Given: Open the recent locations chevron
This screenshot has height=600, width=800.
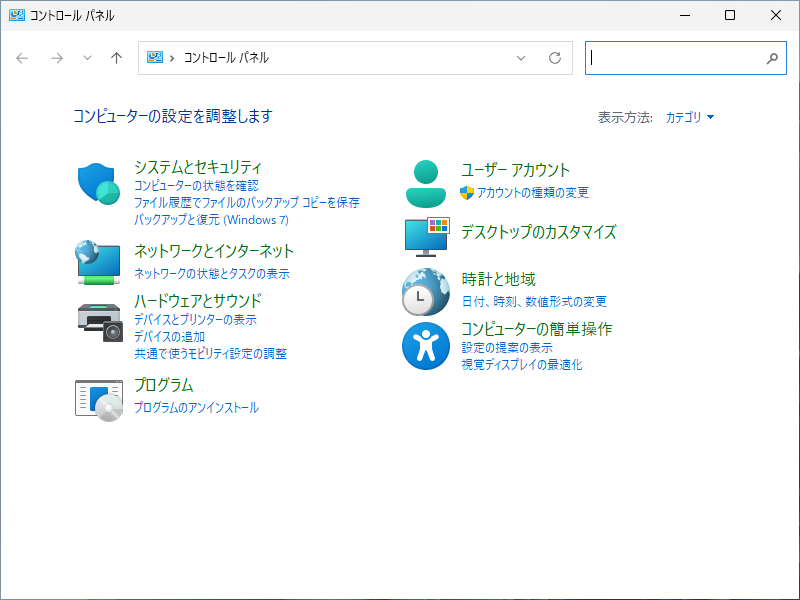Looking at the screenshot, I should [x=87, y=58].
